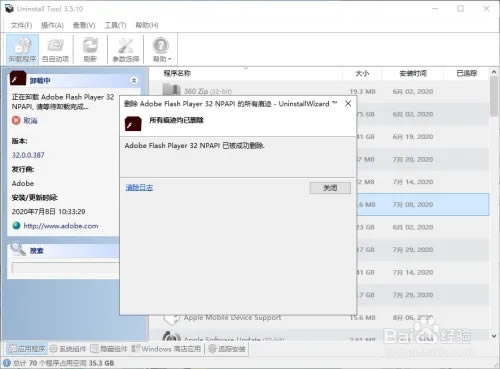Click the 360 Zip program icon
Screen dimensions: 500x369
(x=171, y=90)
